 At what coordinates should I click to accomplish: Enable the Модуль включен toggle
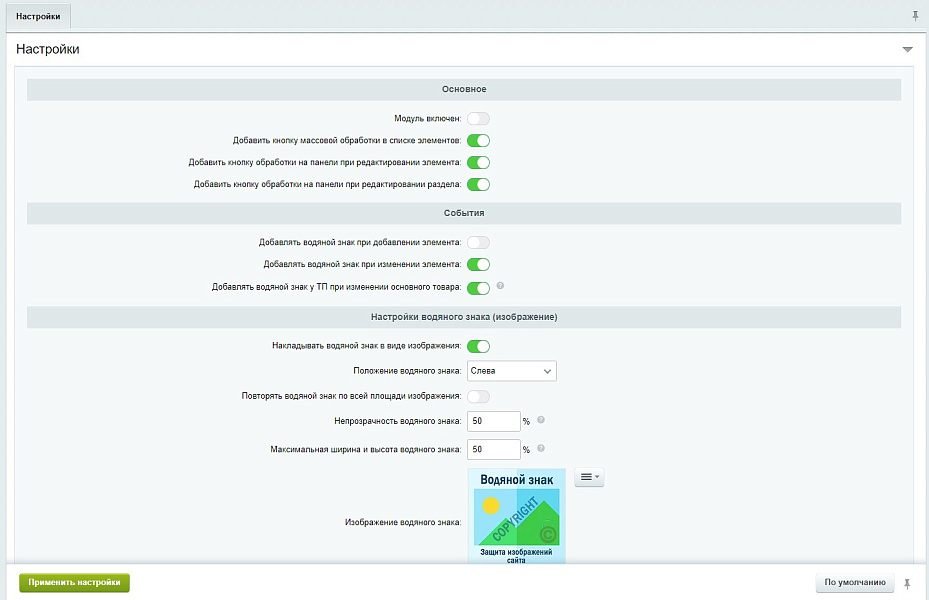tap(478, 119)
